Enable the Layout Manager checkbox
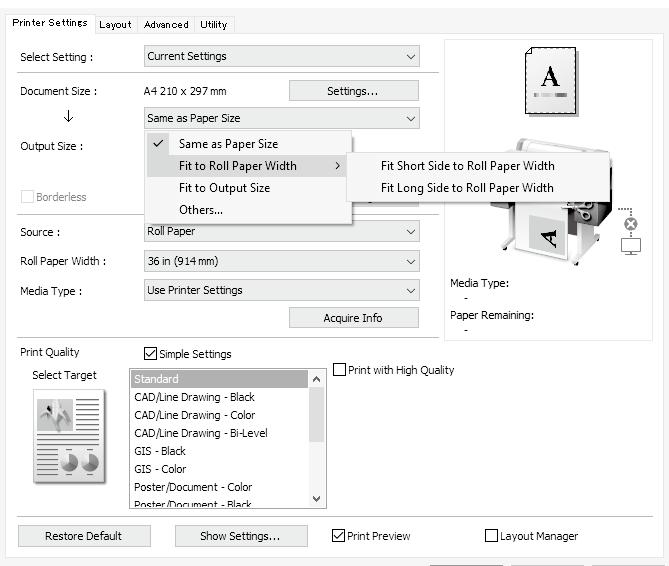This screenshot has height=566, width=669. [492, 535]
